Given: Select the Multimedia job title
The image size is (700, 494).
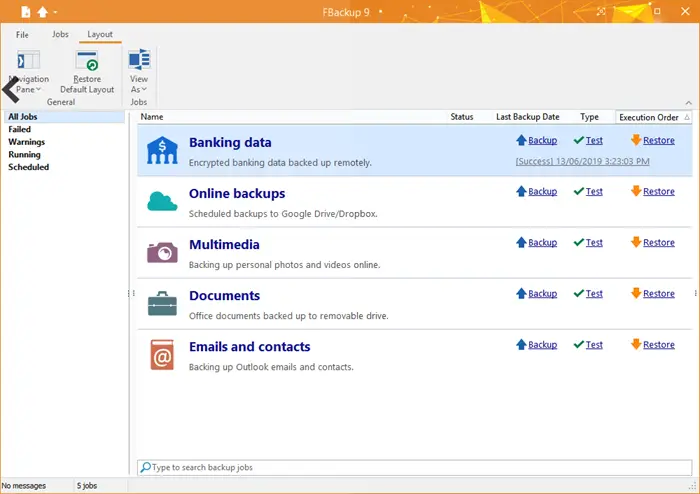Looking at the screenshot, I should [x=224, y=245].
